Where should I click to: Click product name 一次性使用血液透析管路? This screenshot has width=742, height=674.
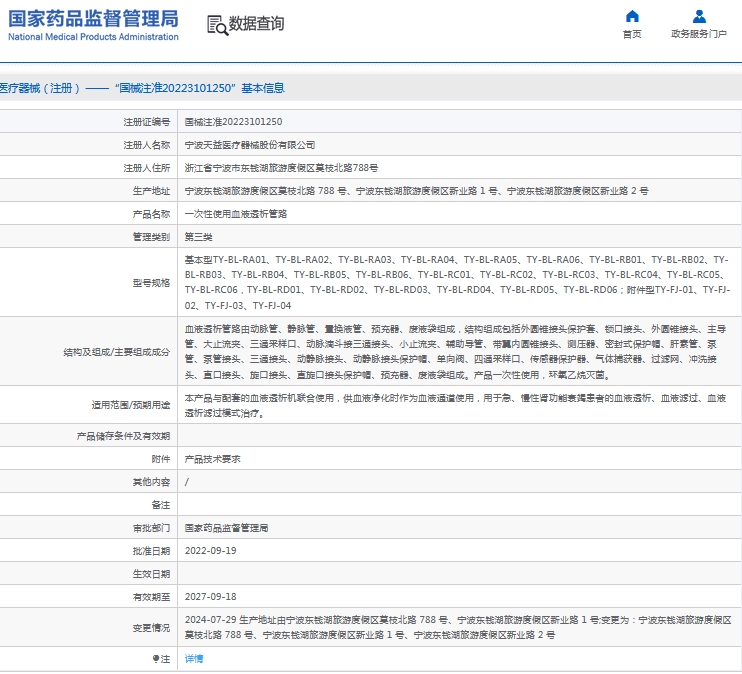(x=236, y=214)
